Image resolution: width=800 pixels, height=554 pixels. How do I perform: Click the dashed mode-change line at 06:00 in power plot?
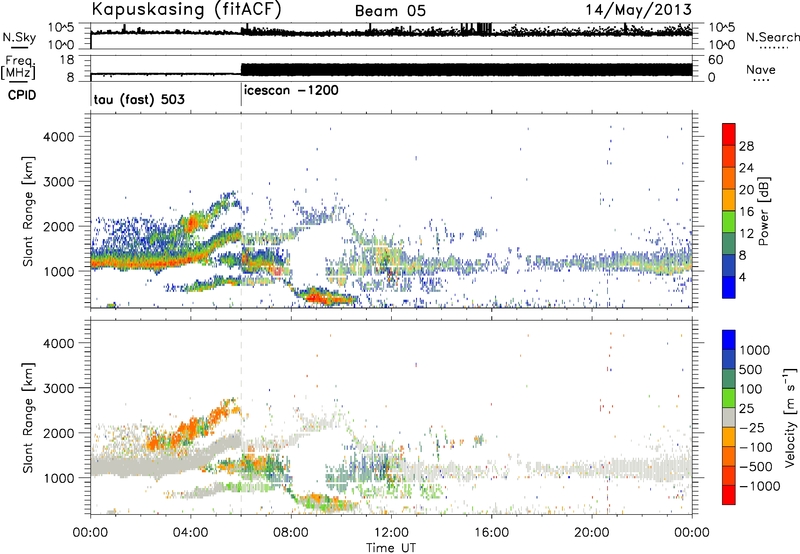click(241, 211)
